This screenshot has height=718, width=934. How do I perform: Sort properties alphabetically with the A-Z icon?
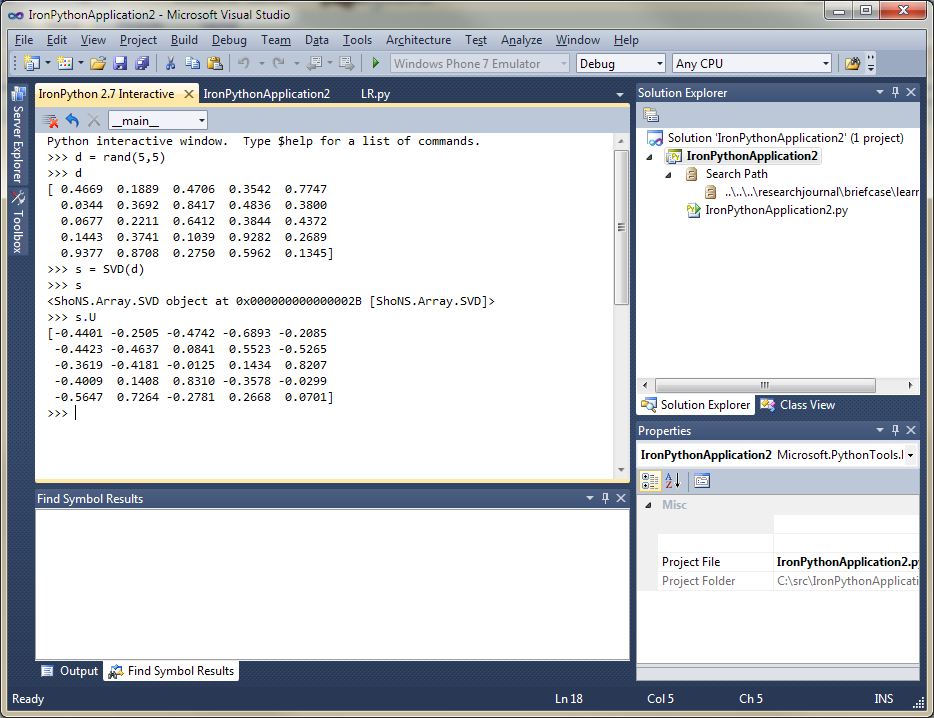point(673,481)
